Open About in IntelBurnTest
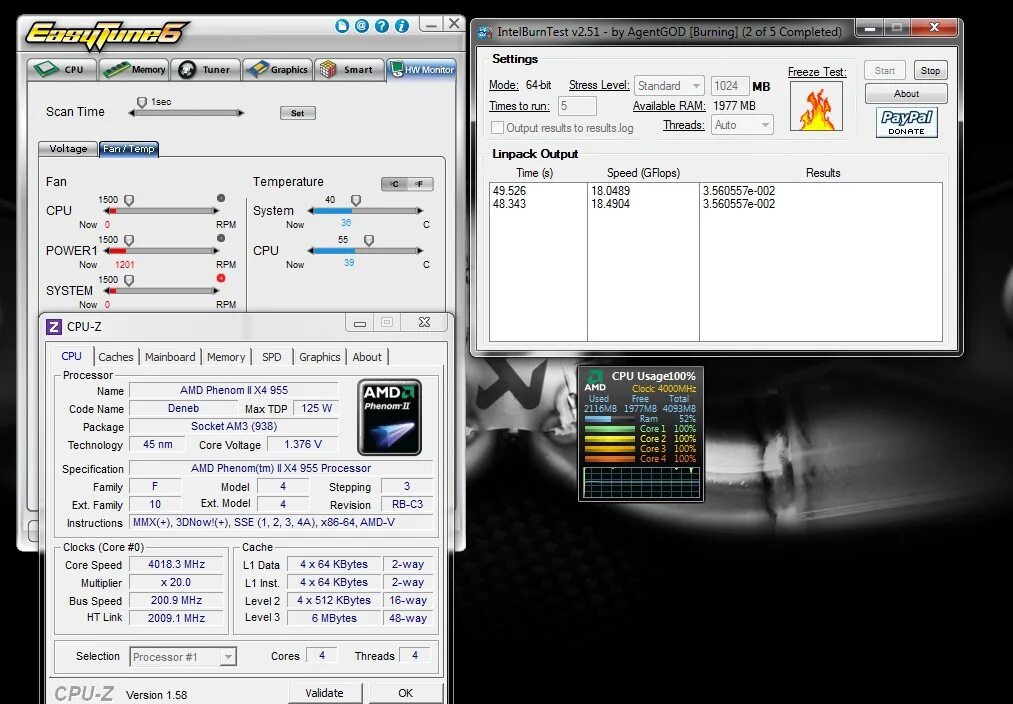Image resolution: width=1013 pixels, height=704 pixels. coord(906,94)
